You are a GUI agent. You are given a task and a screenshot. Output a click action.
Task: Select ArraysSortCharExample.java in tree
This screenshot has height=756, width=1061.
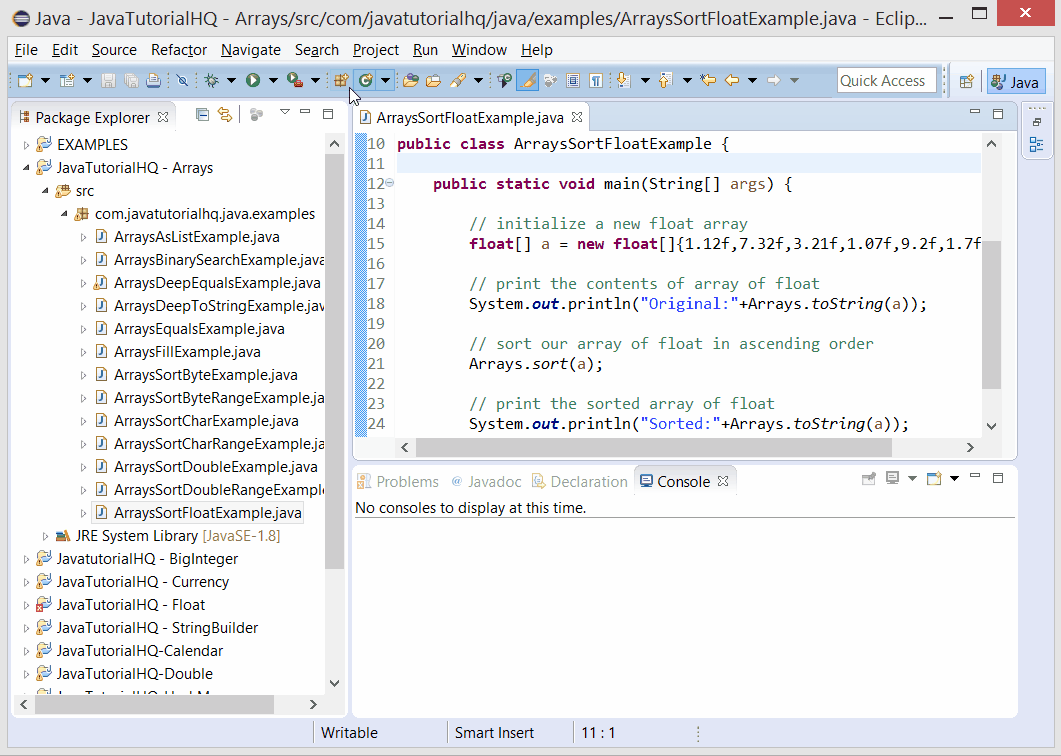pos(206,421)
